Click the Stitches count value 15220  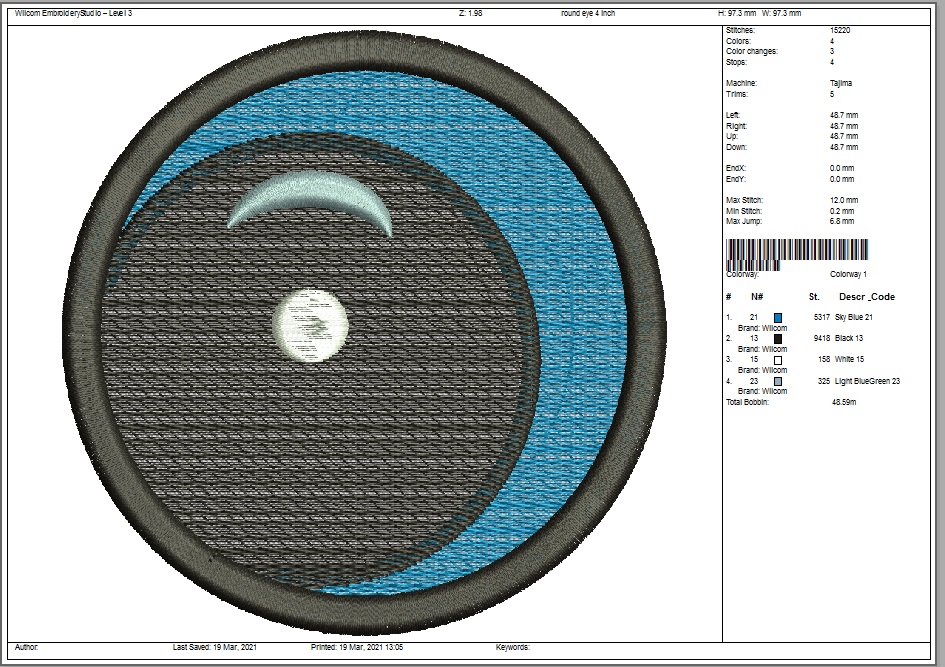coord(840,31)
